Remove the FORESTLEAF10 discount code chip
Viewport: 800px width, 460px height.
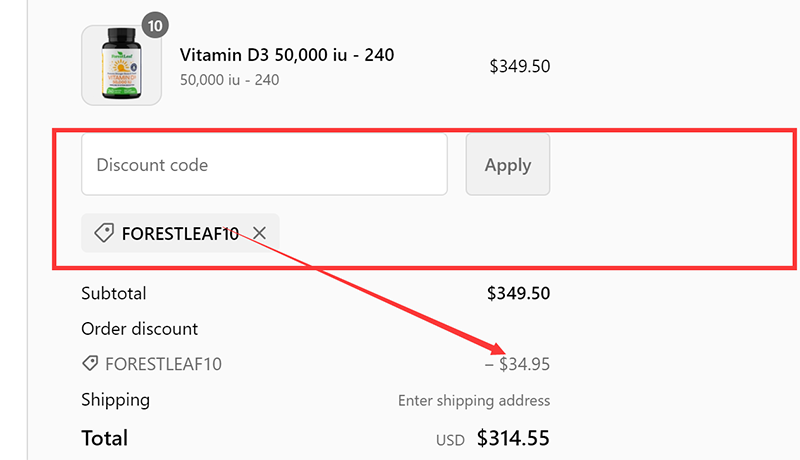pyautogui.click(x=259, y=233)
